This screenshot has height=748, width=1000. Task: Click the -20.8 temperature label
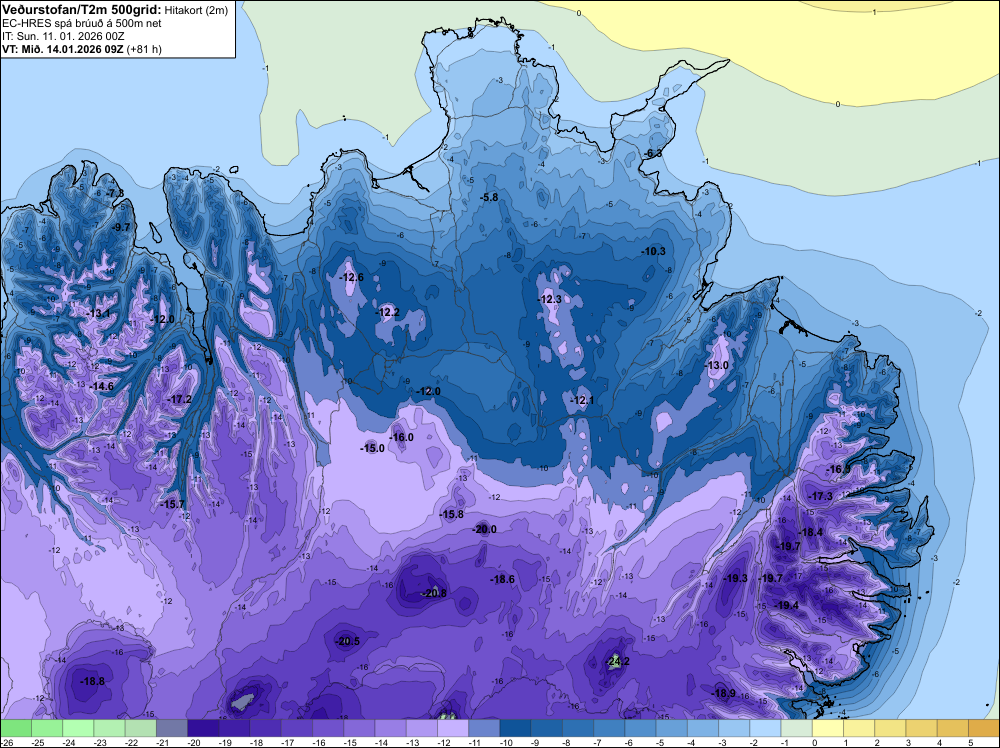pos(434,593)
